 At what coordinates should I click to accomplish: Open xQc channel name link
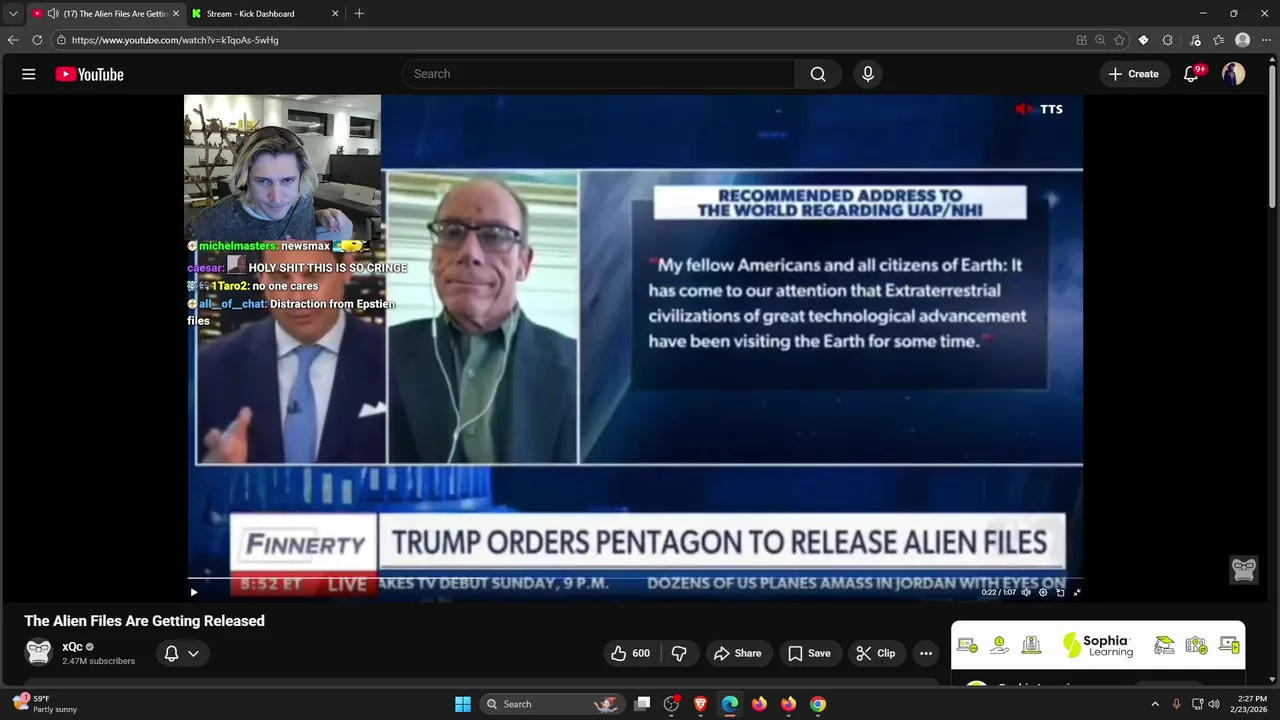click(72, 647)
